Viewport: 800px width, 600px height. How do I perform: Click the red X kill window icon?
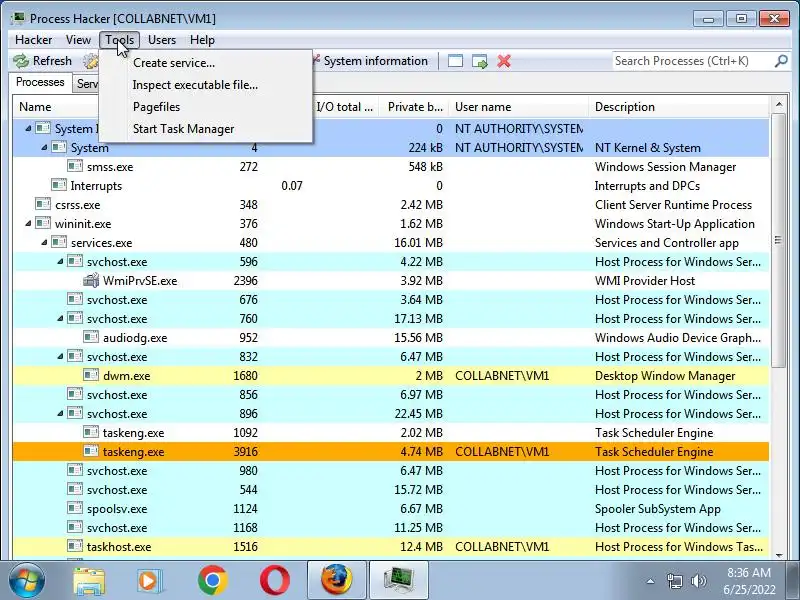[x=504, y=61]
